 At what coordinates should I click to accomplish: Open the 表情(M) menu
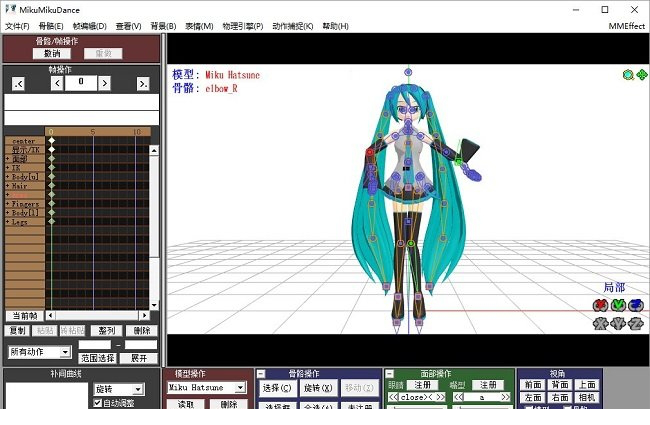199,26
